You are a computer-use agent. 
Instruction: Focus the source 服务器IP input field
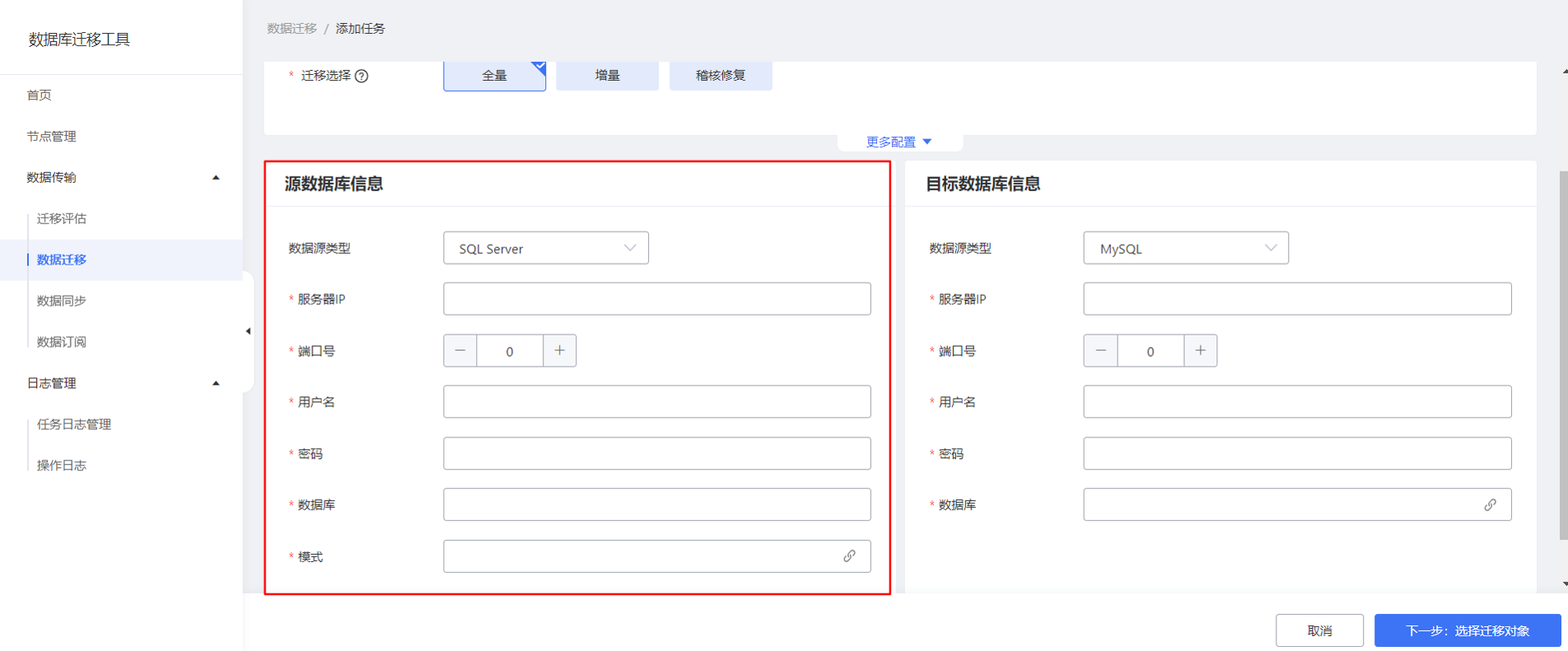[x=656, y=299]
